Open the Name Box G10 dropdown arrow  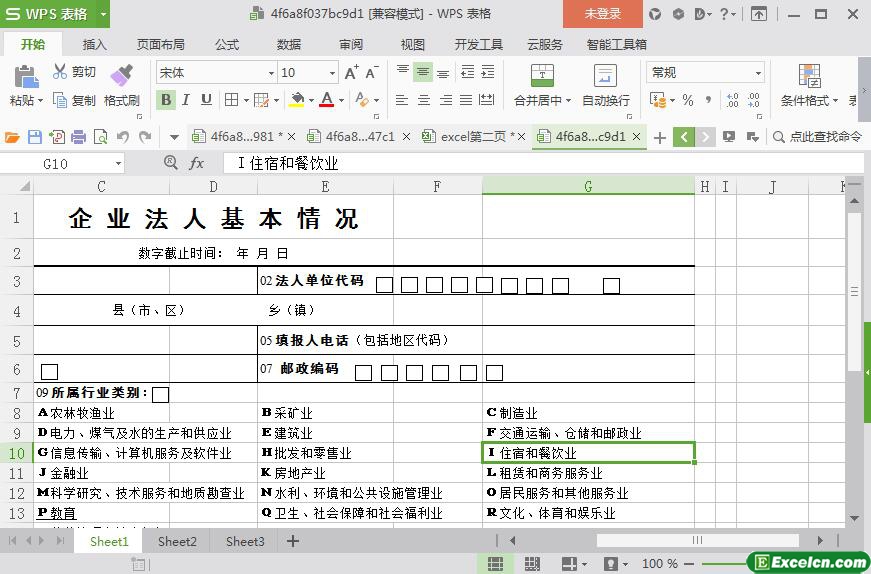pos(118,163)
